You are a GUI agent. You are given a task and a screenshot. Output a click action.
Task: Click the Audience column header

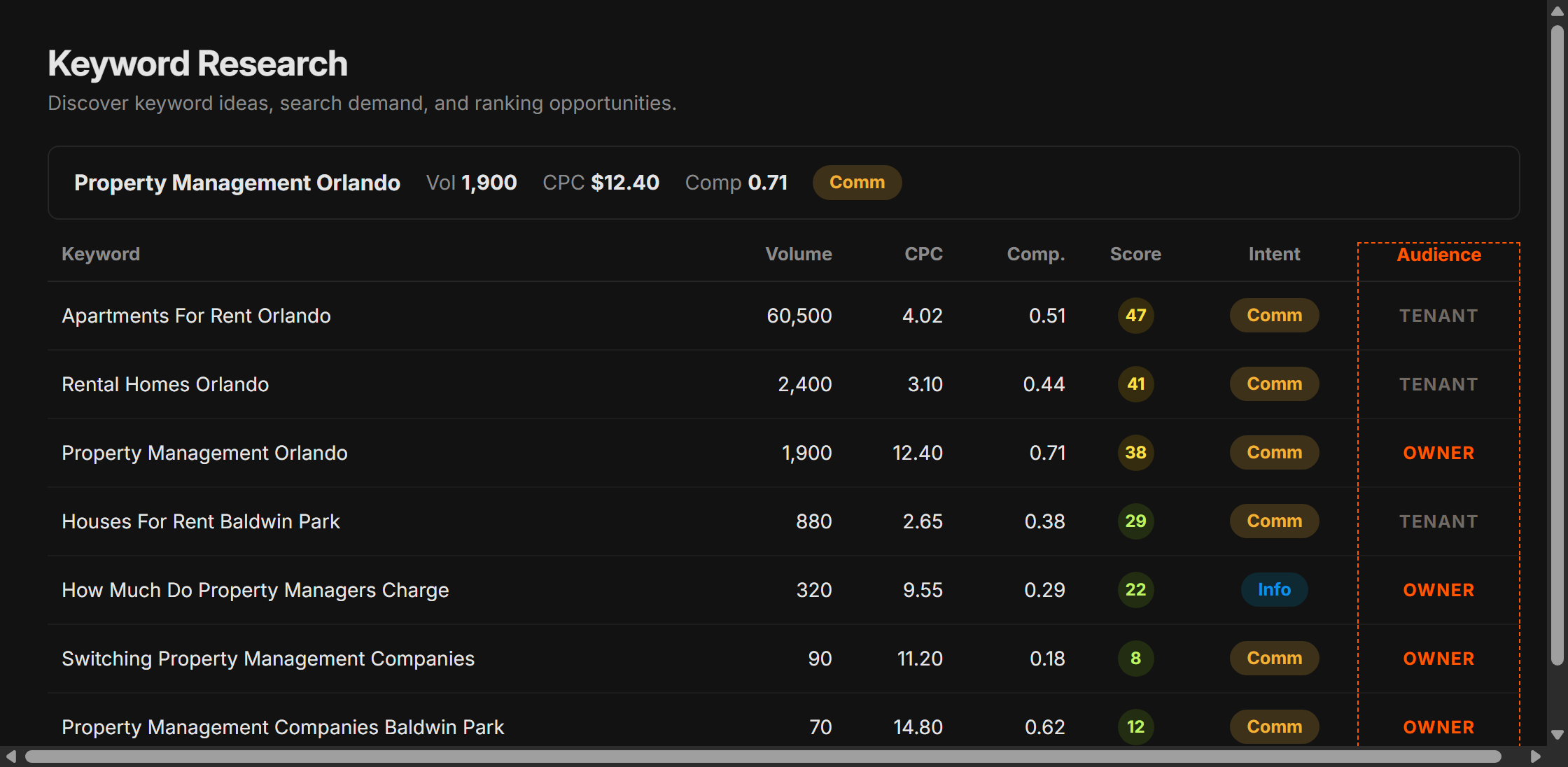(1439, 255)
